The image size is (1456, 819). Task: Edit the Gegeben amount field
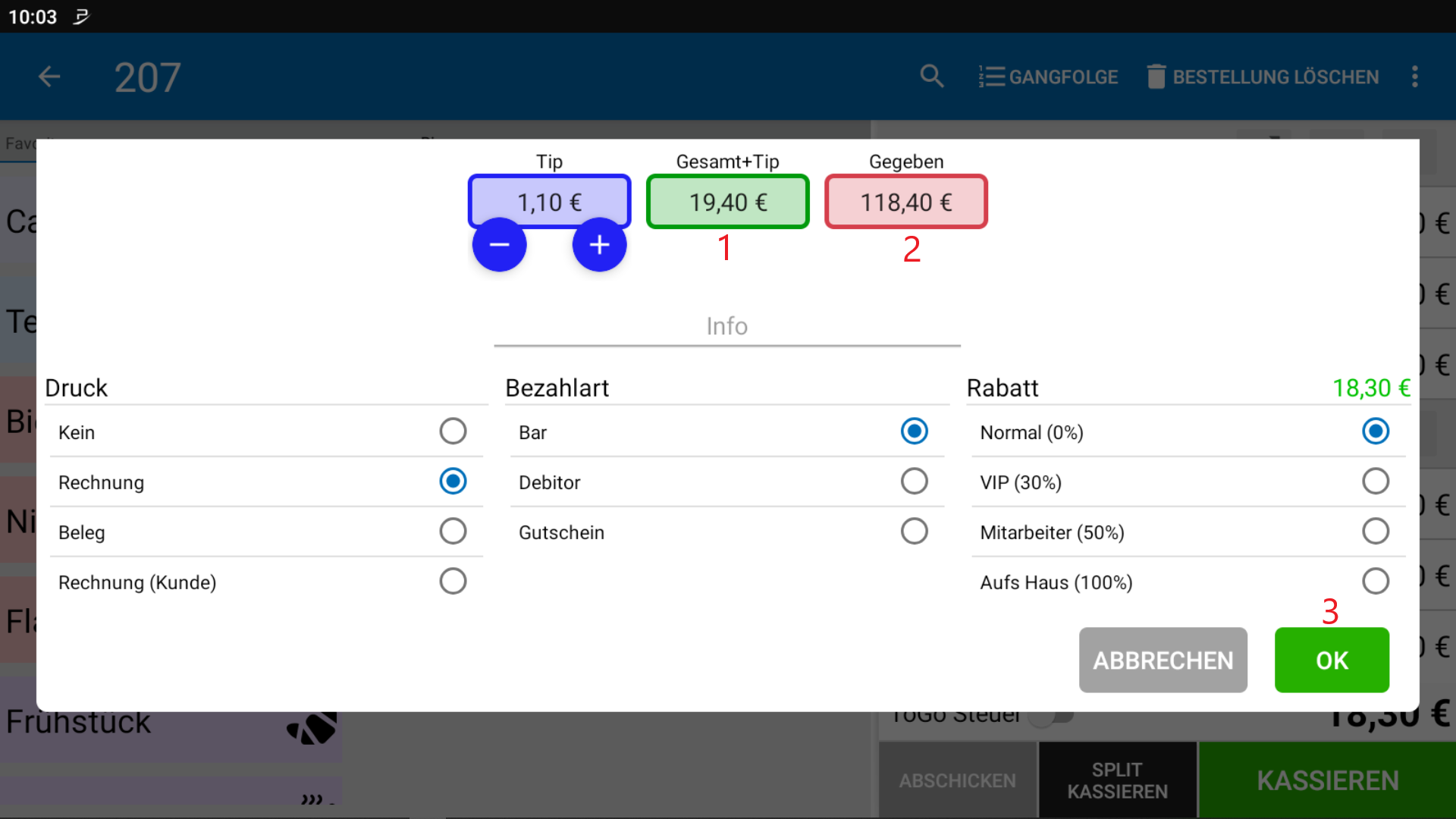point(905,202)
